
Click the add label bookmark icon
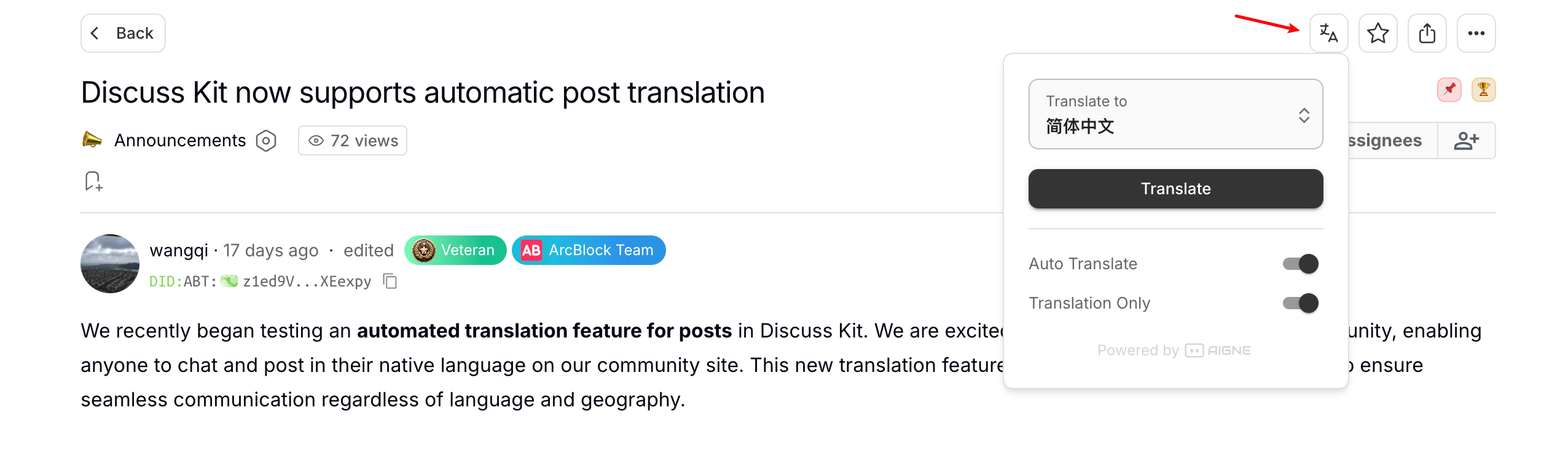93,181
